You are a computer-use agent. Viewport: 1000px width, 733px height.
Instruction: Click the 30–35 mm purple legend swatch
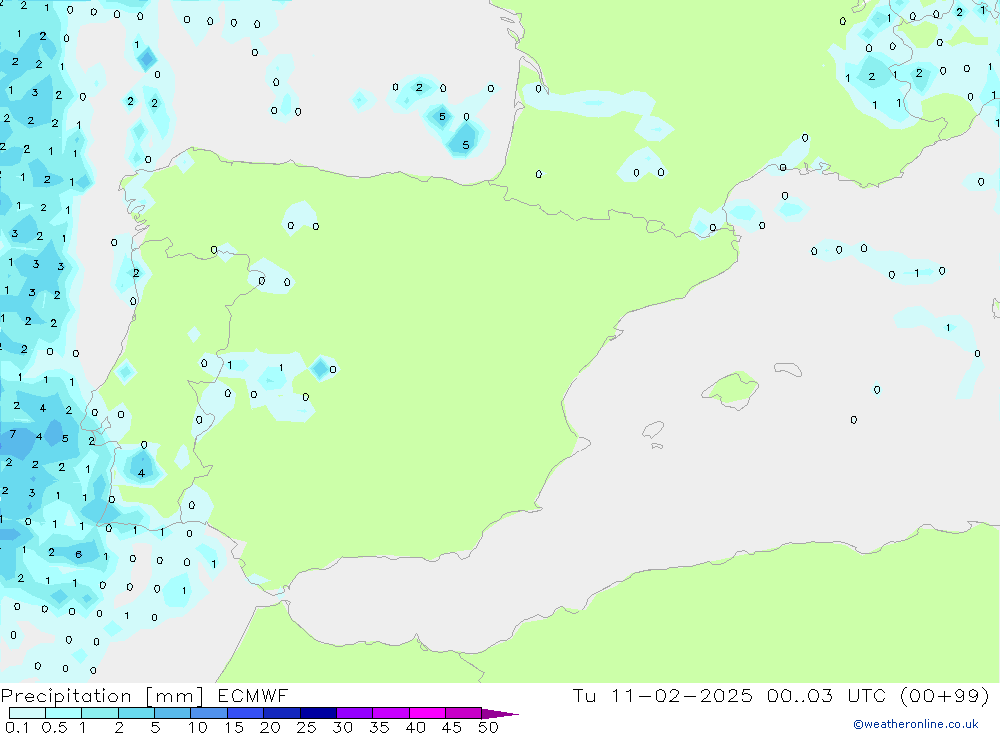point(354,713)
